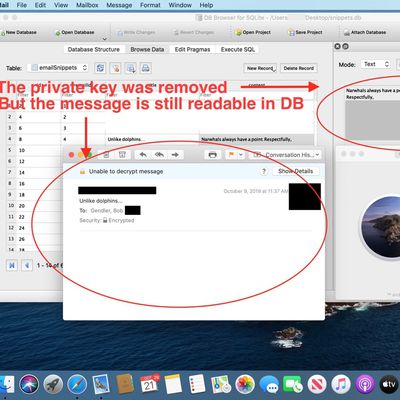Click the save table as icon
Image resolution: width=400 pixels, height=400 pixels.
pos(130,68)
